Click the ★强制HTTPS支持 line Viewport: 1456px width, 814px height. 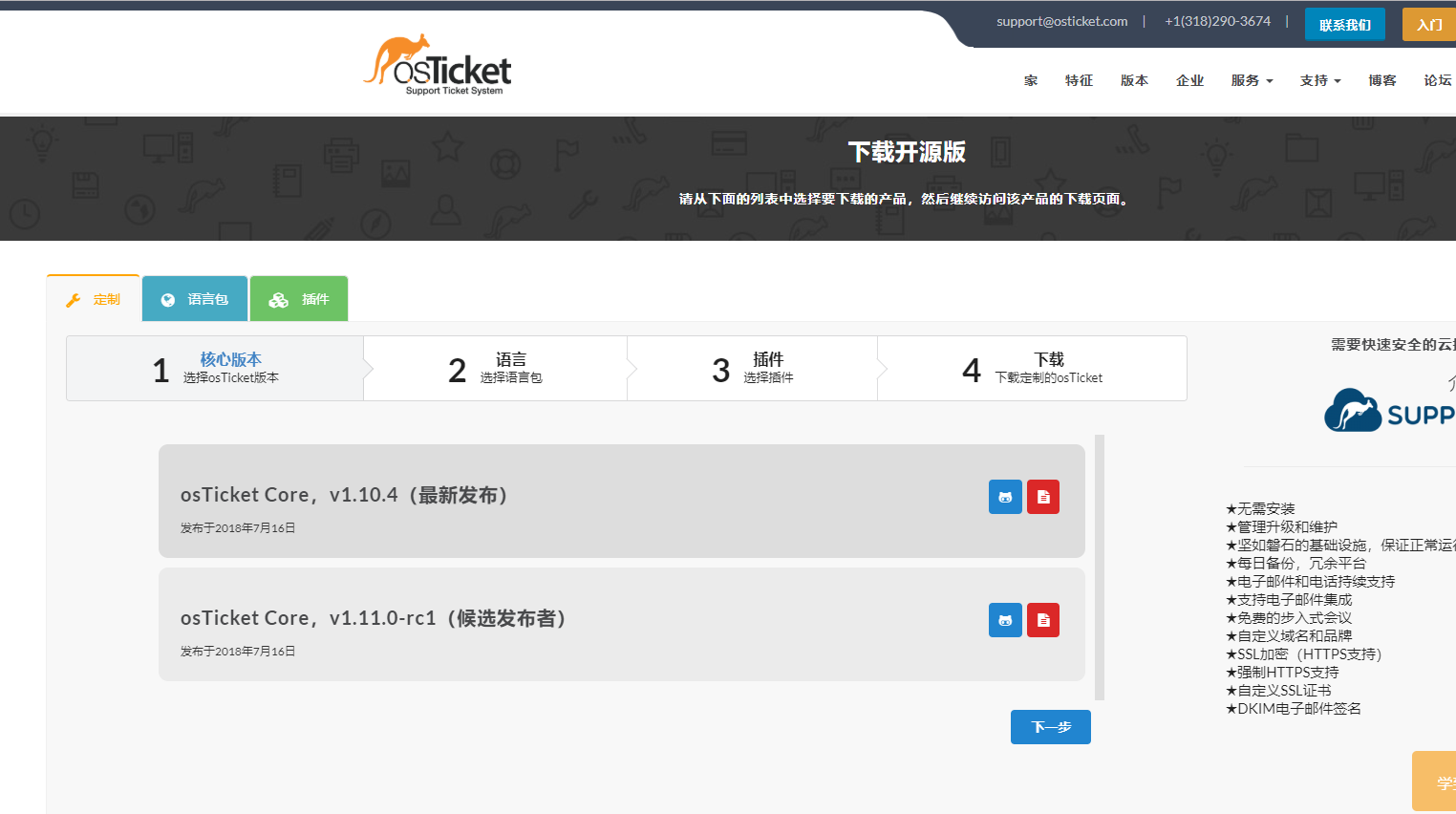click(1282, 672)
